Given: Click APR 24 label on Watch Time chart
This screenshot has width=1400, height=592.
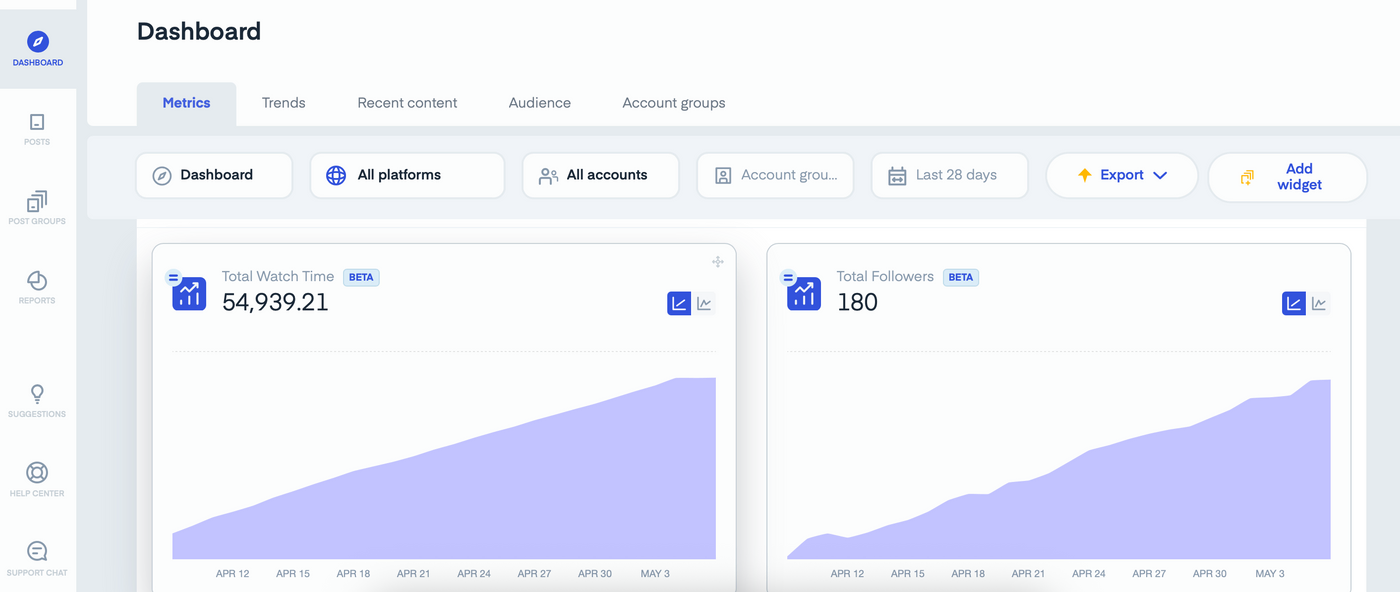Looking at the screenshot, I should point(474,574).
